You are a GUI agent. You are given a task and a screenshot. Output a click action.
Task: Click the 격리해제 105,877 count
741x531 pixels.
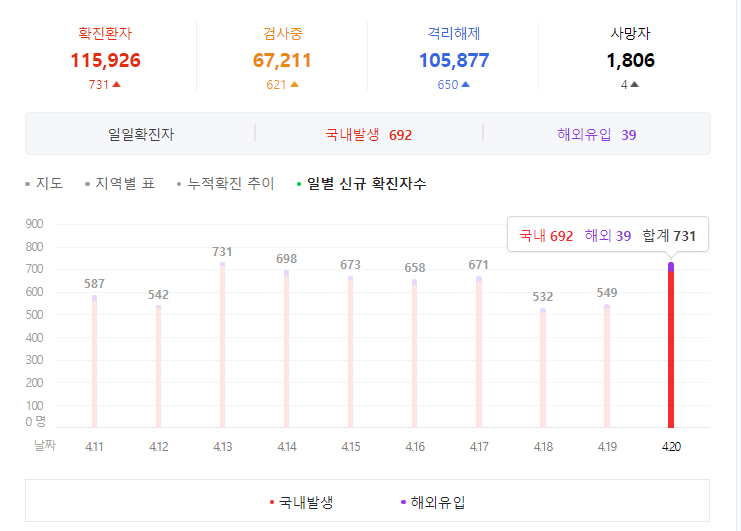454,60
